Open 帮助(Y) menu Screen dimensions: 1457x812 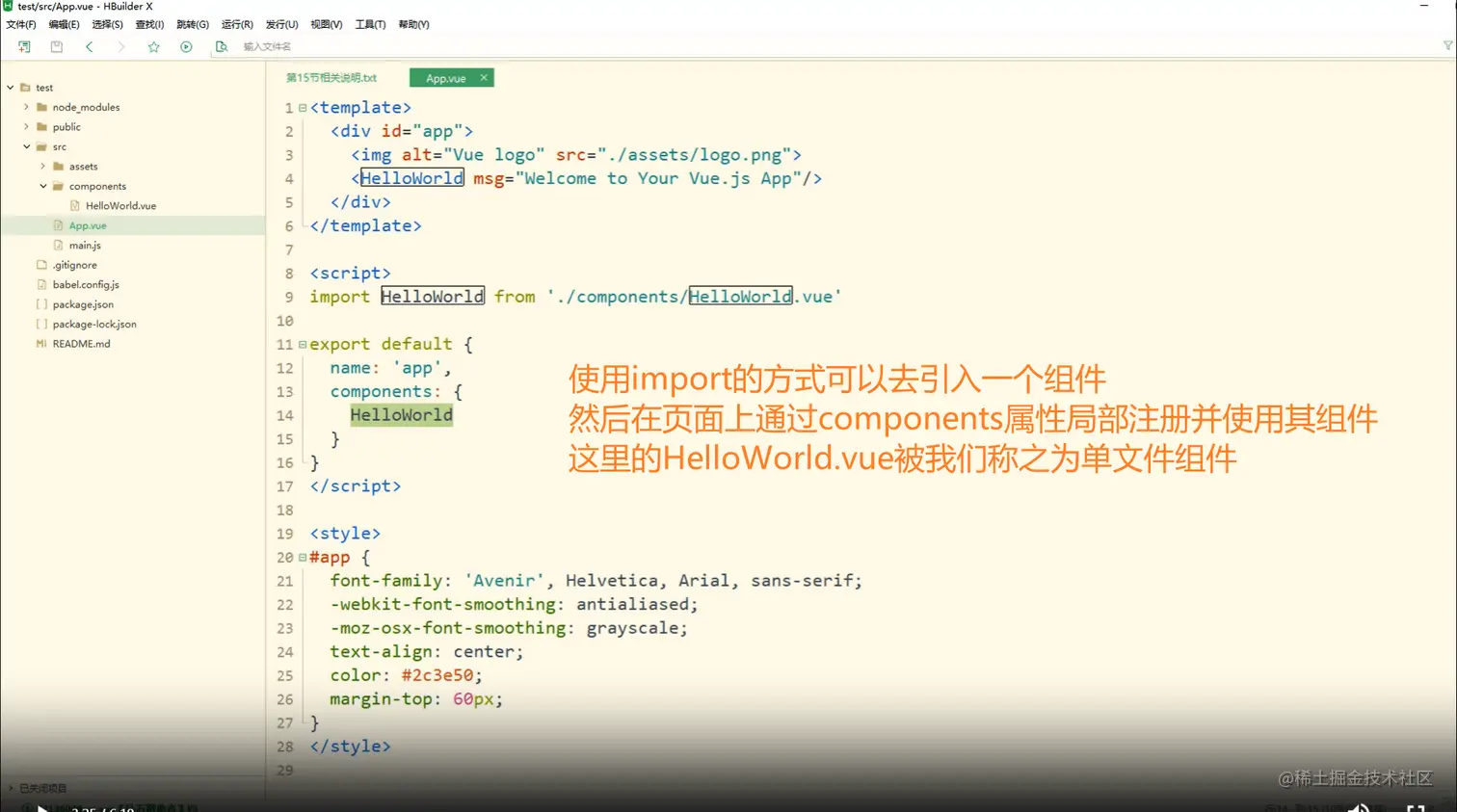pyautogui.click(x=413, y=24)
